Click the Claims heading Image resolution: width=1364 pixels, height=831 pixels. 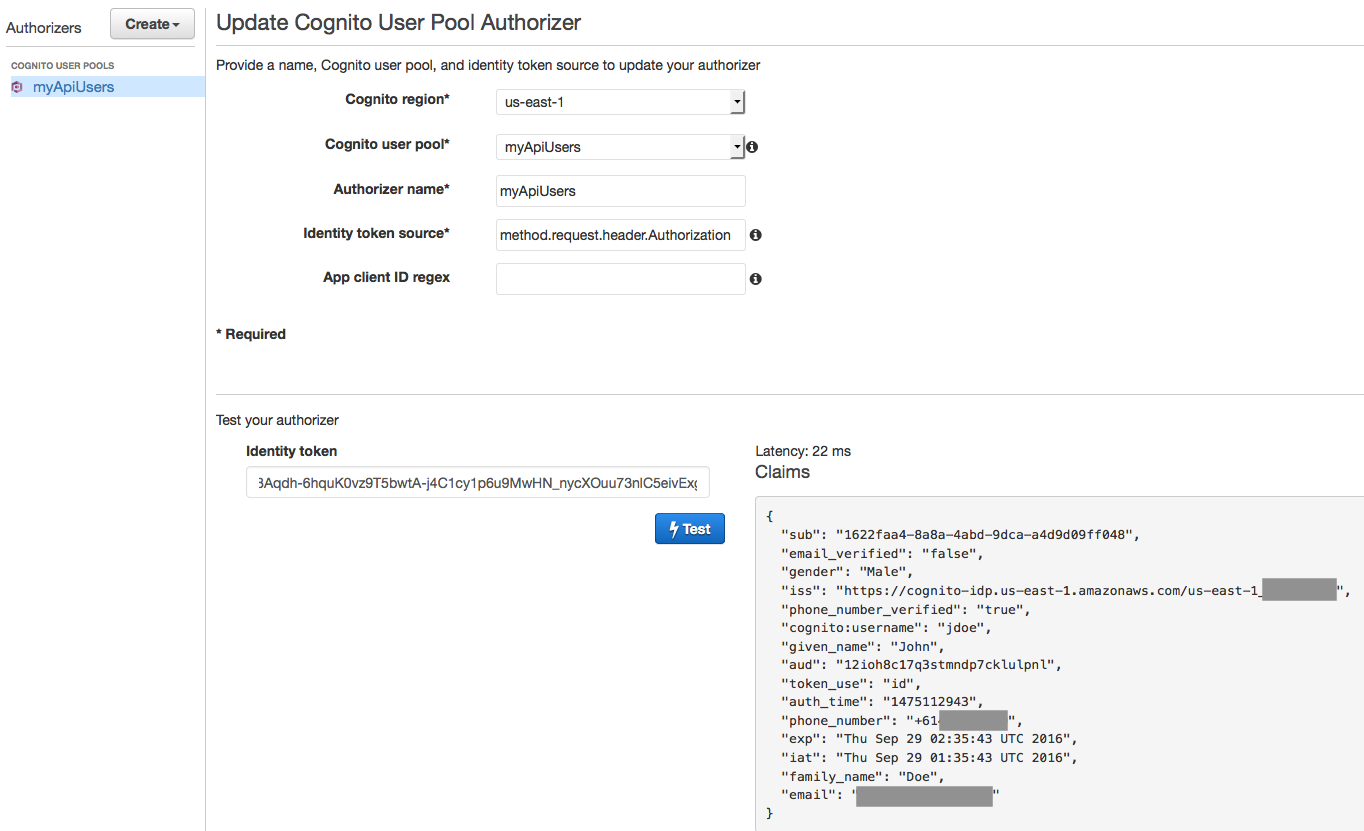coord(783,472)
